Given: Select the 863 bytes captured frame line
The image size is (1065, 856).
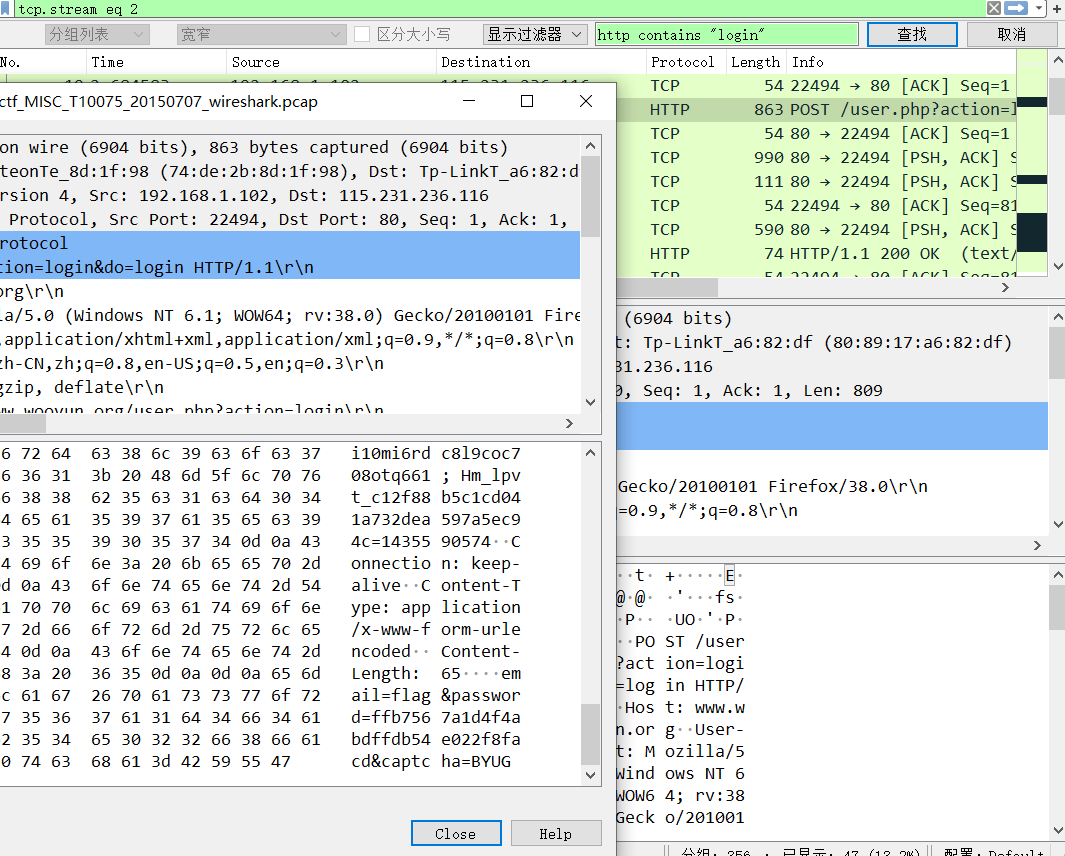Looking at the screenshot, I should 290,147.
